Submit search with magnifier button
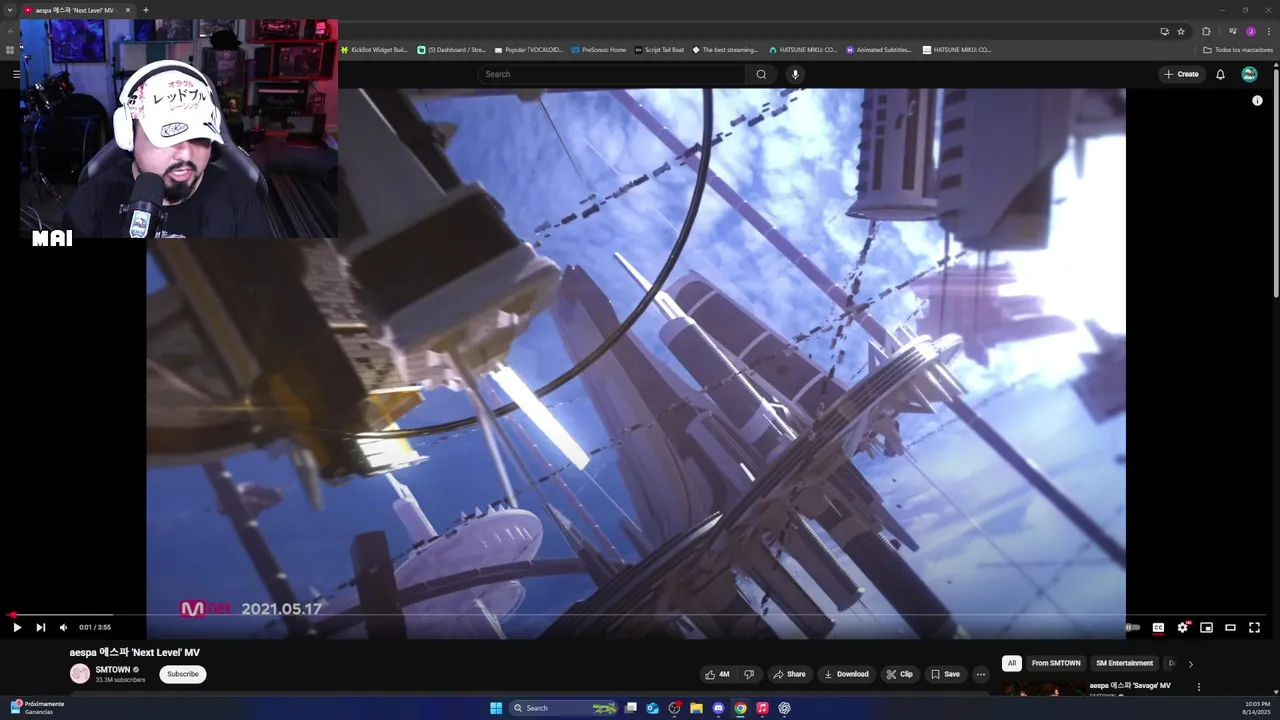The image size is (1280, 720). tap(761, 74)
